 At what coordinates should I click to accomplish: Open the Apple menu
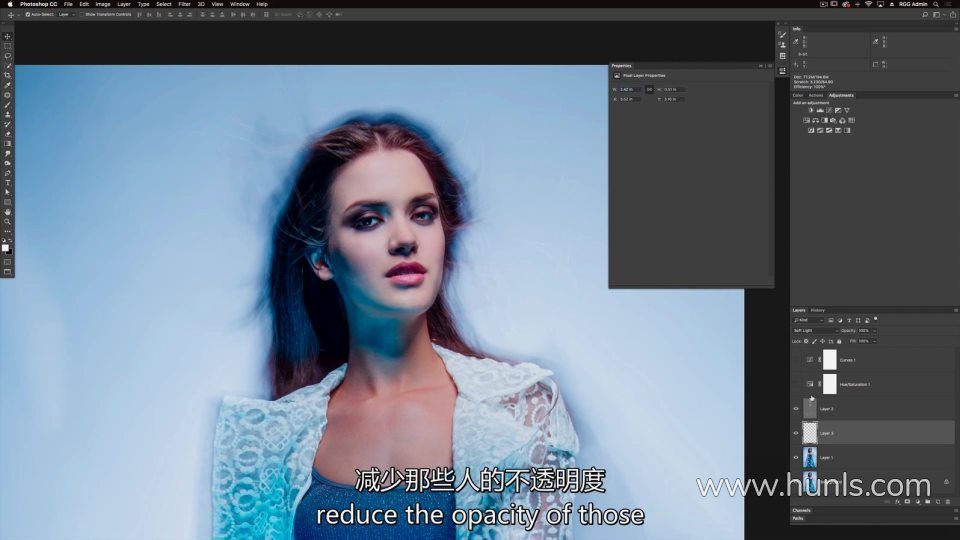pos(10,4)
